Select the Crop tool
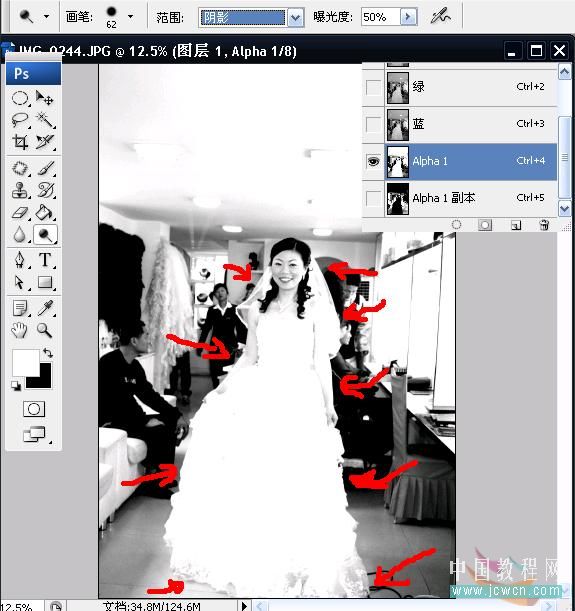Screen dimensions: 575x611 pyautogui.click(x=20, y=142)
